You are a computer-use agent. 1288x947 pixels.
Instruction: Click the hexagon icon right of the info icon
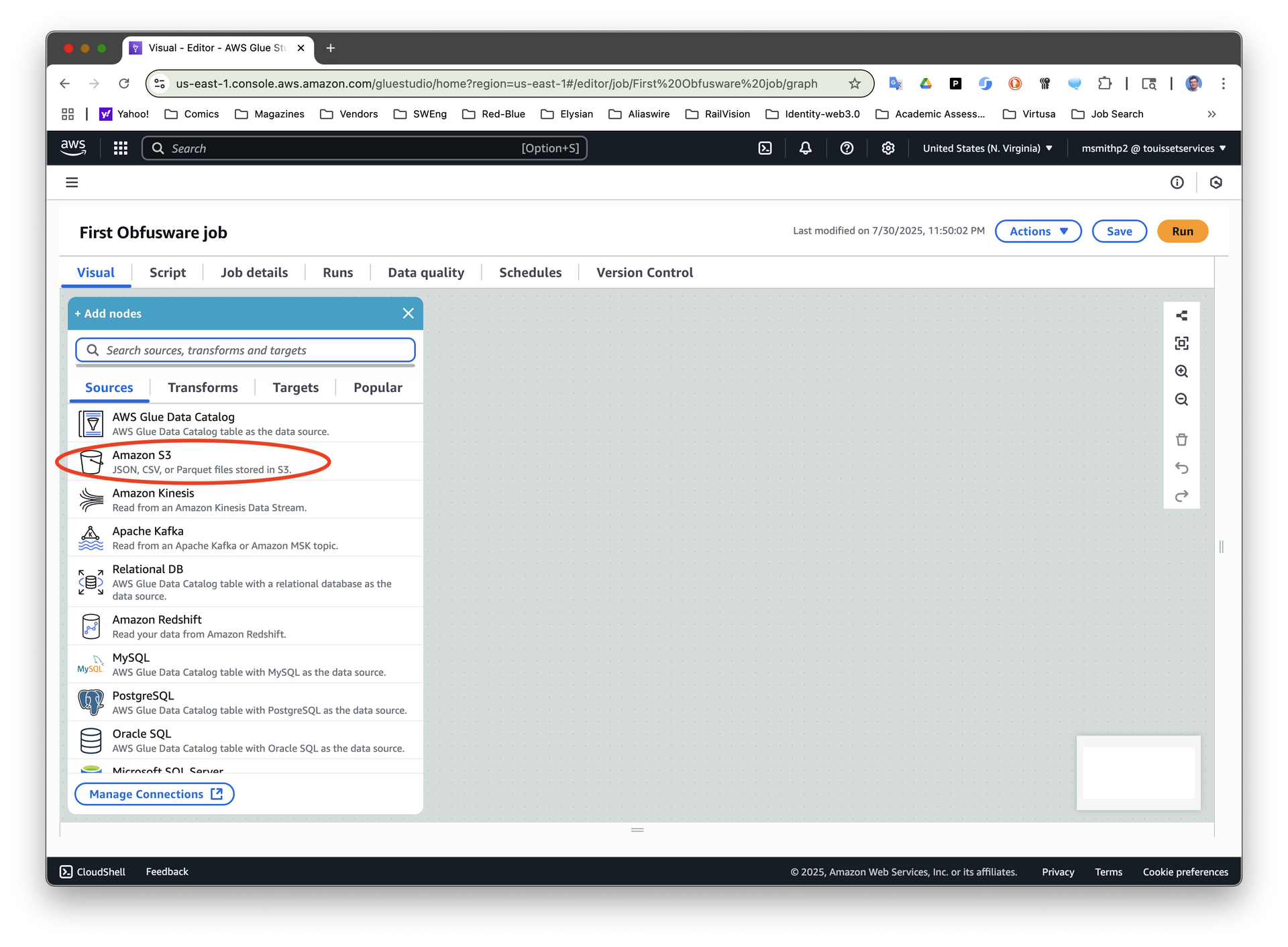(1216, 183)
